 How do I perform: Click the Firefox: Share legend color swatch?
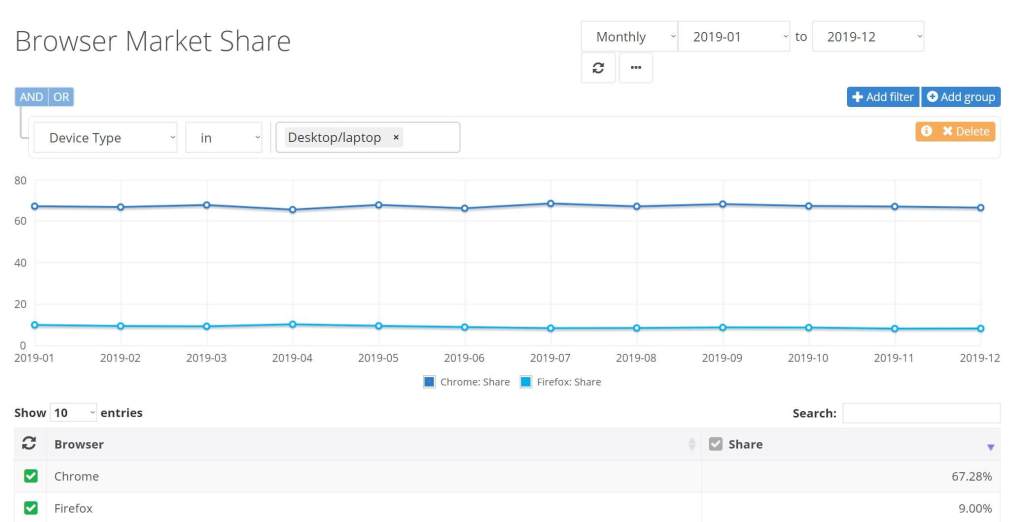pyautogui.click(x=526, y=382)
